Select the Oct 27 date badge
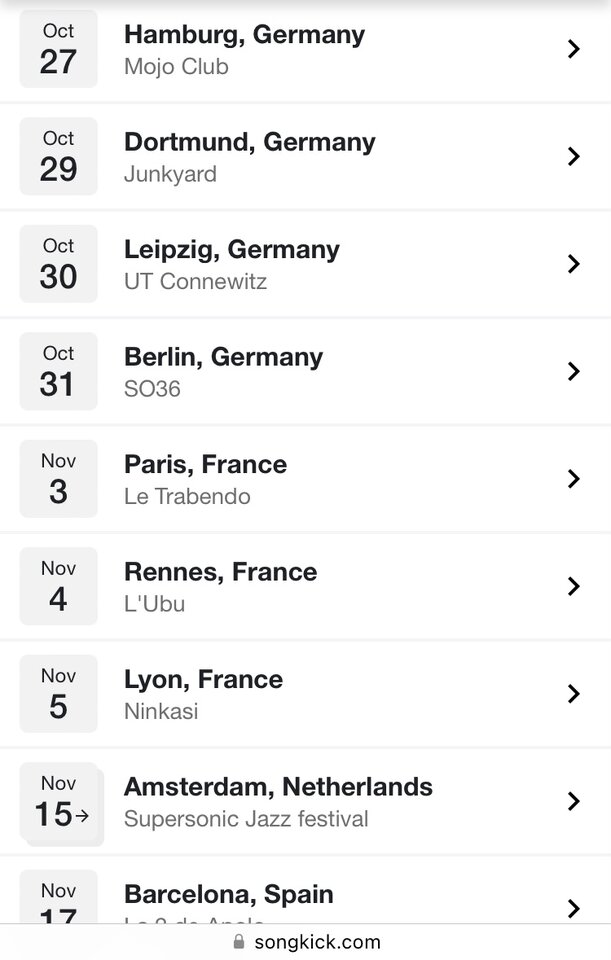Screen dimensions: 611x960 (58, 49)
